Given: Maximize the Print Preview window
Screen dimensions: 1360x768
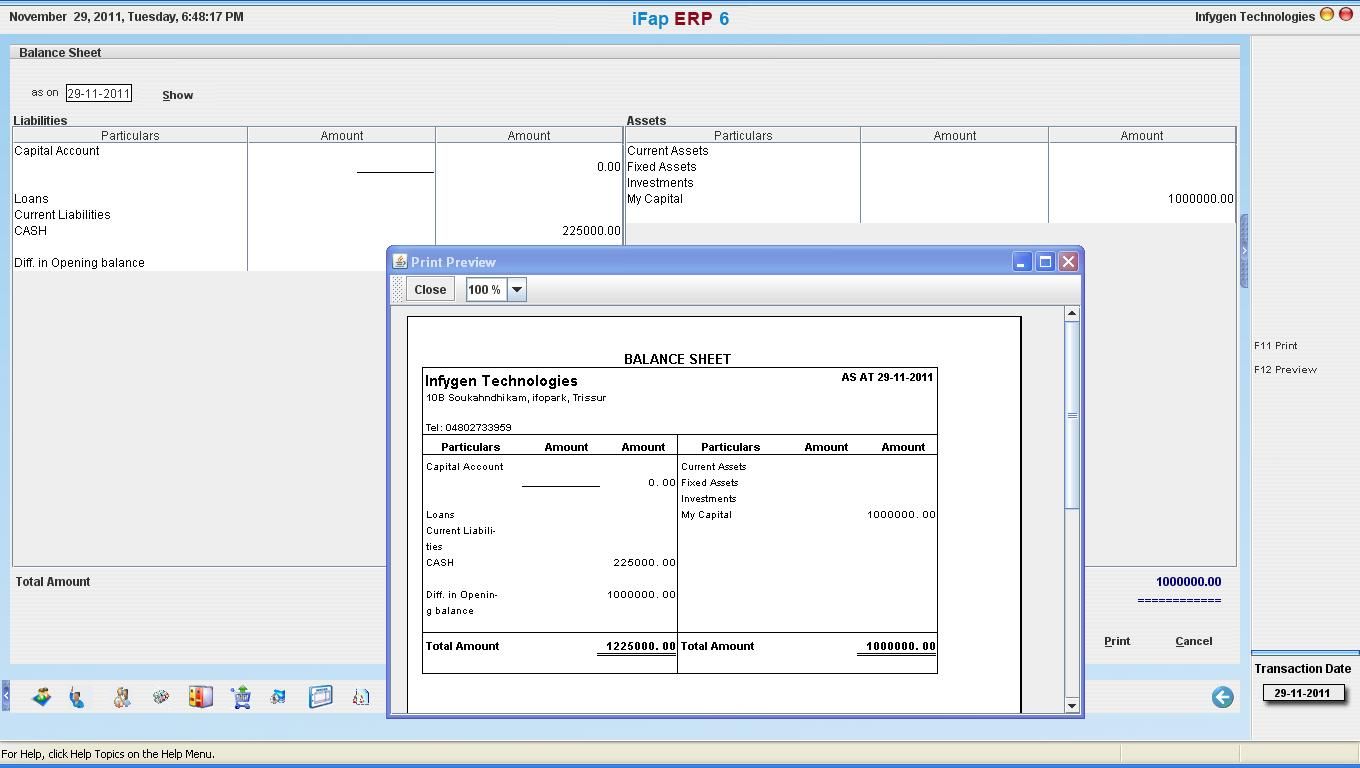Looking at the screenshot, I should click(1045, 261).
